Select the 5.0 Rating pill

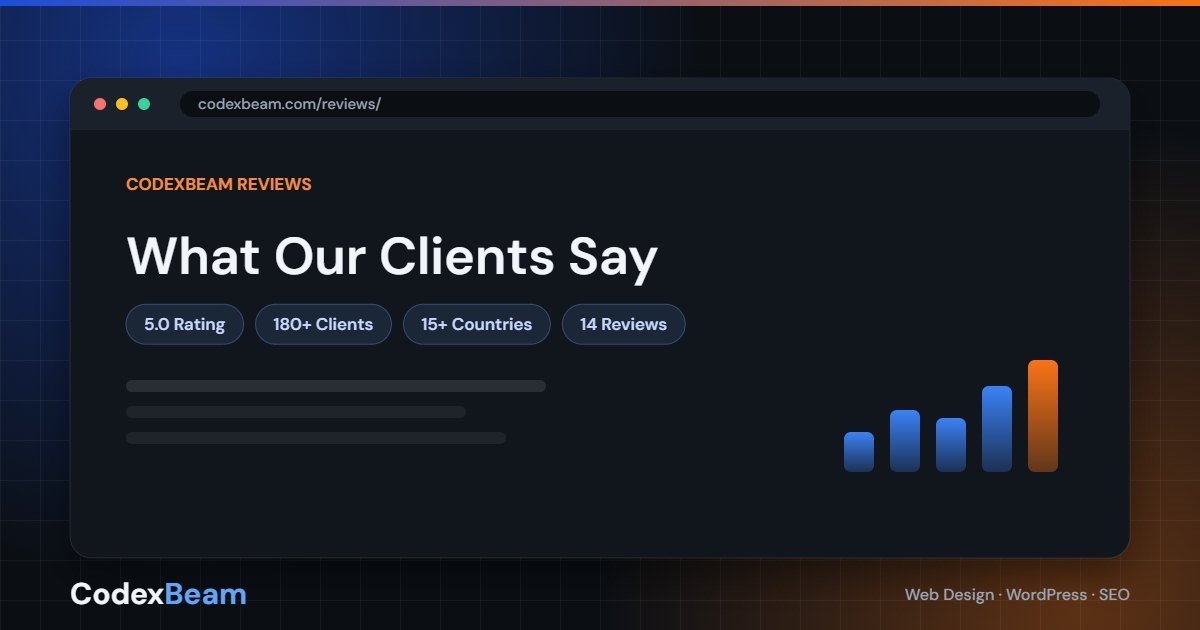(185, 324)
